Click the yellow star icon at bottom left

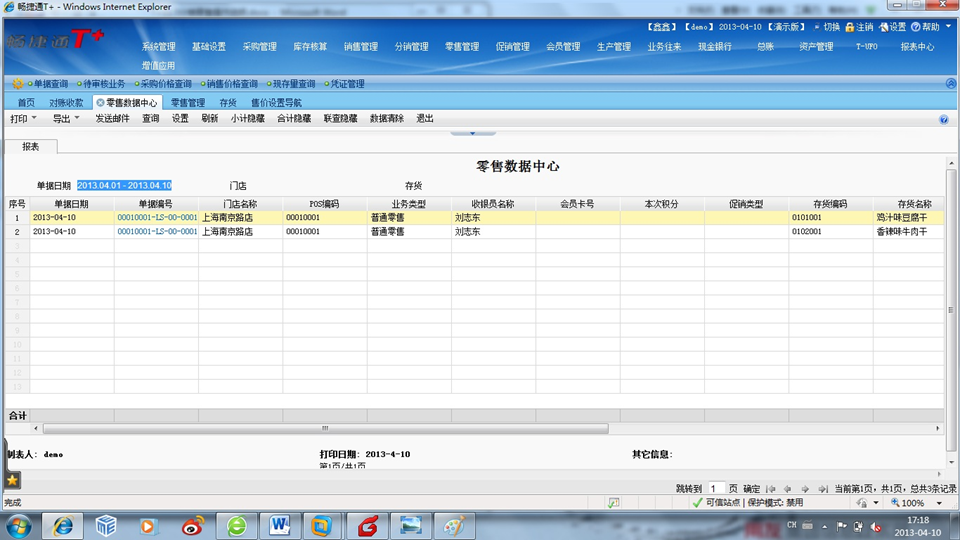click(x=12, y=481)
